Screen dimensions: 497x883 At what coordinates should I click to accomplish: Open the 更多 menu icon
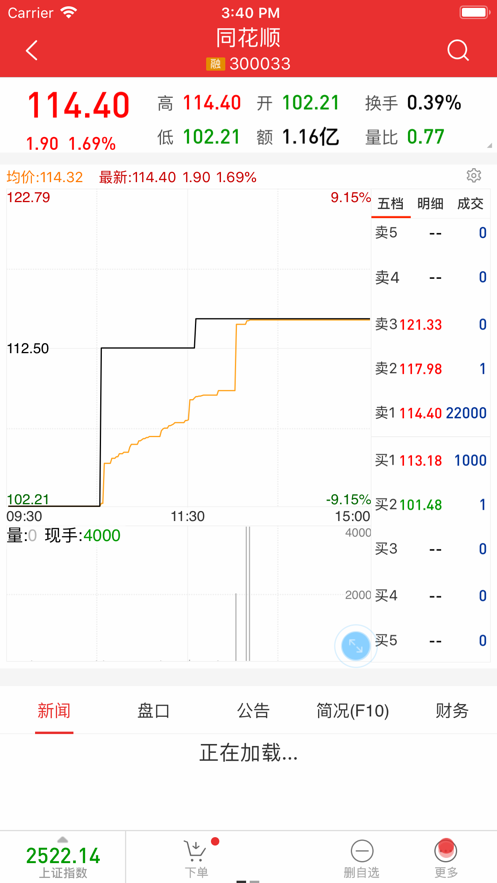(445, 850)
